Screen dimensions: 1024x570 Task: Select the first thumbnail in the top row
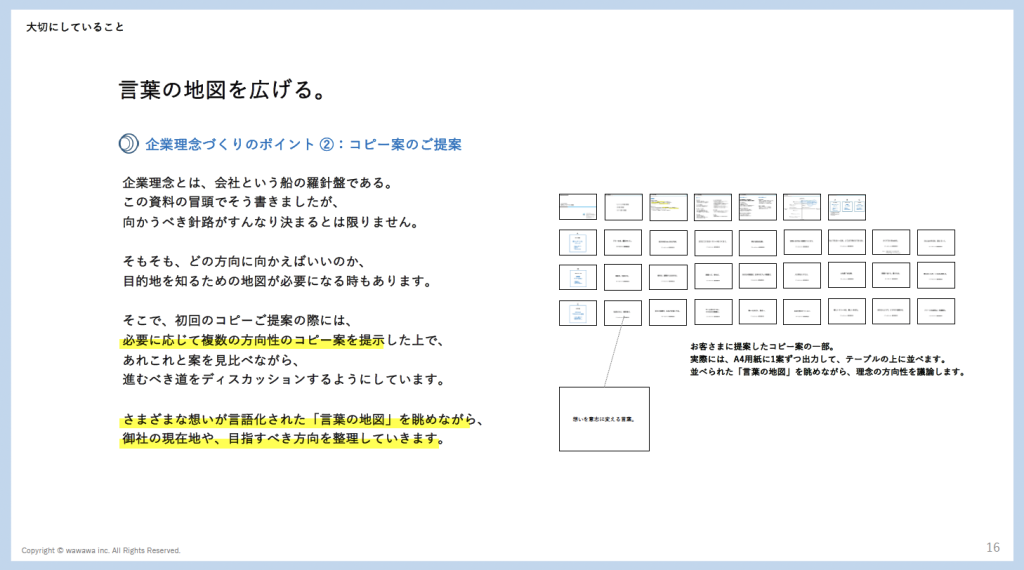(x=577, y=207)
